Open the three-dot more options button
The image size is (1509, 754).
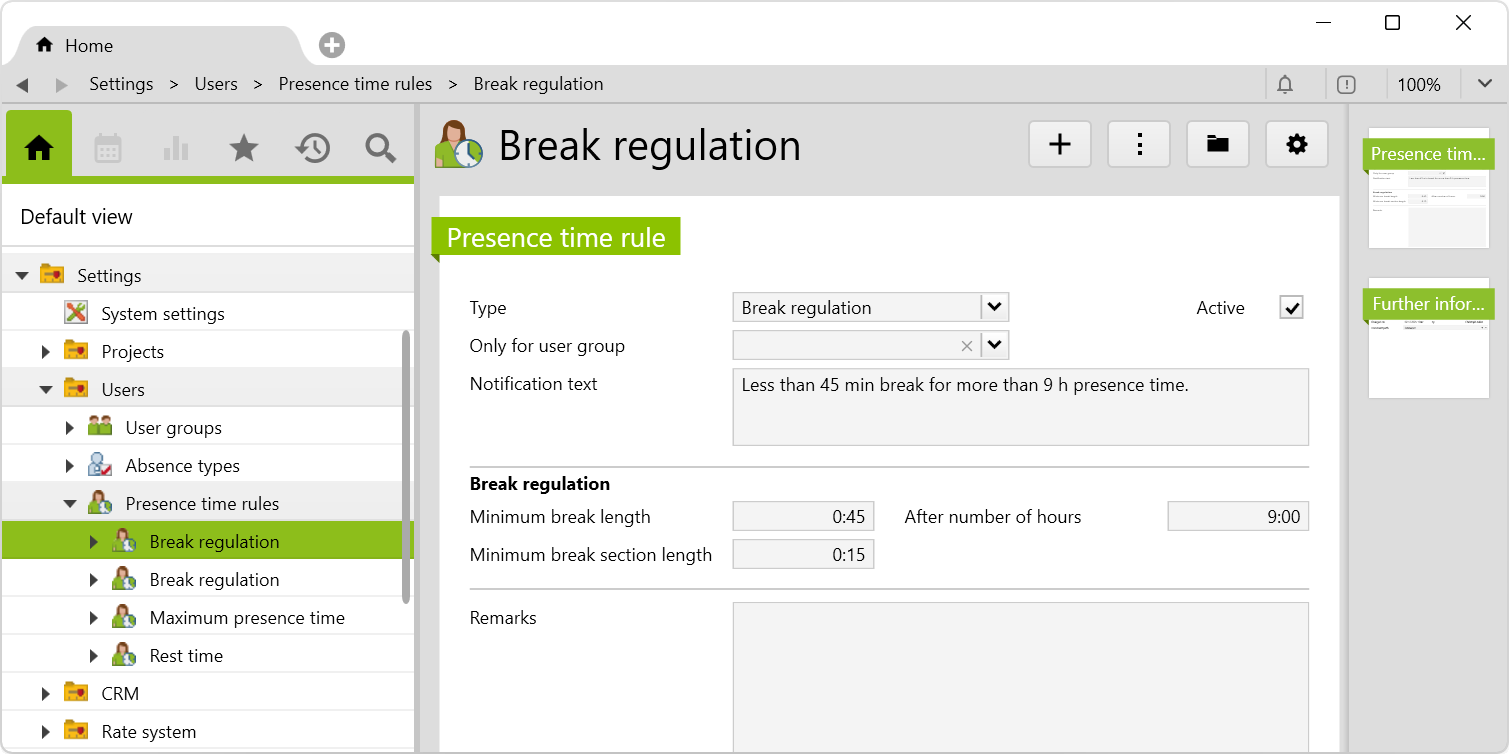(1138, 145)
